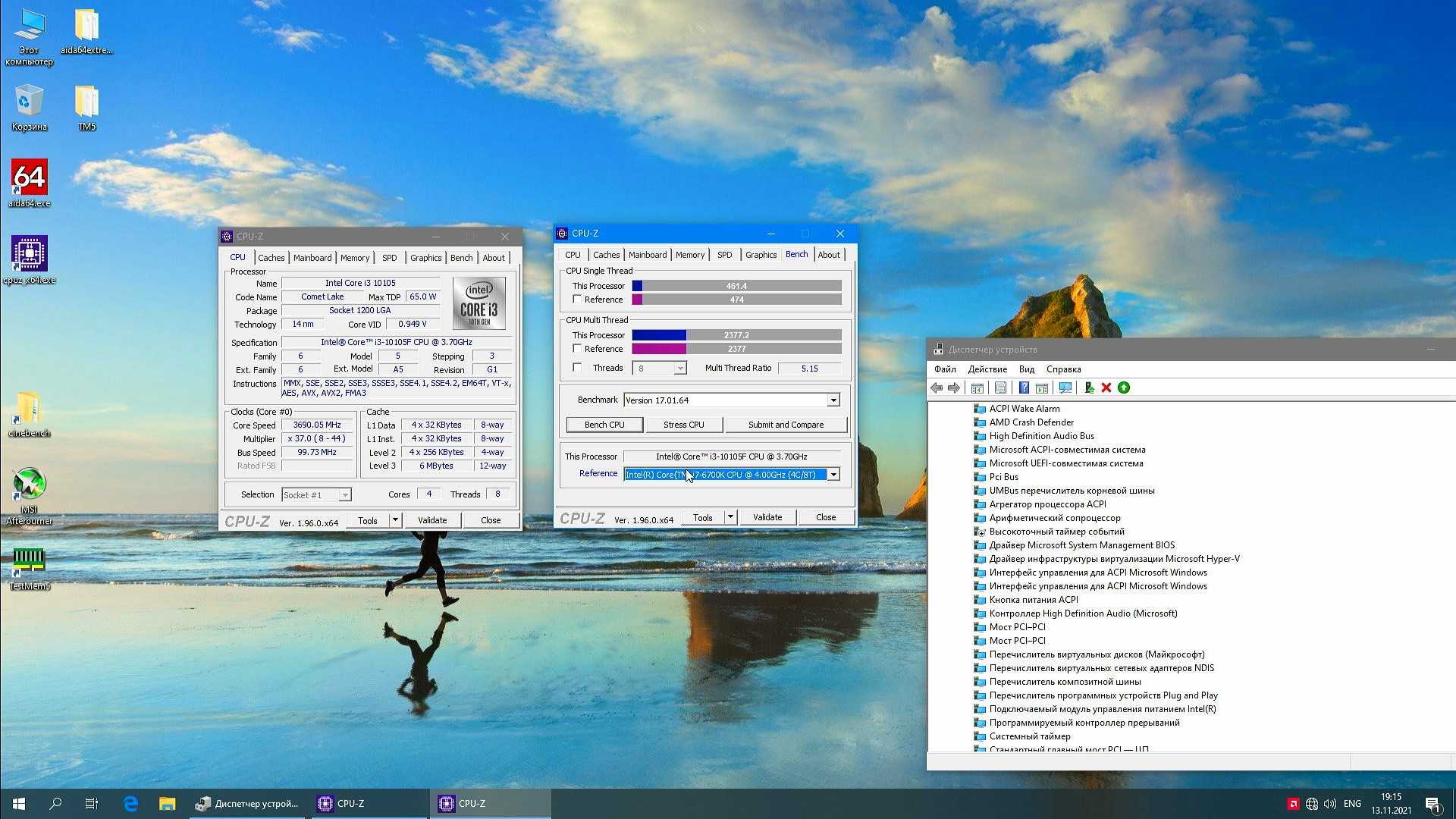Select the Pci Bus device entry

tap(1003, 477)
